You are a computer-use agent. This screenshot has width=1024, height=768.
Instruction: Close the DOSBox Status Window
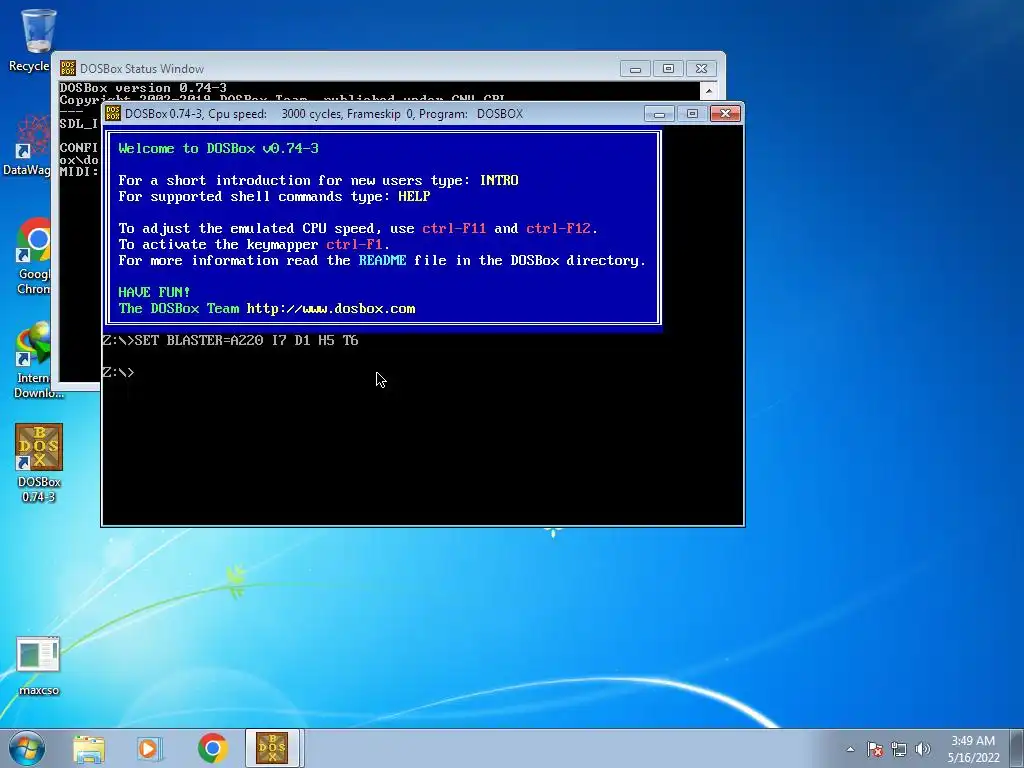point(701,69)
